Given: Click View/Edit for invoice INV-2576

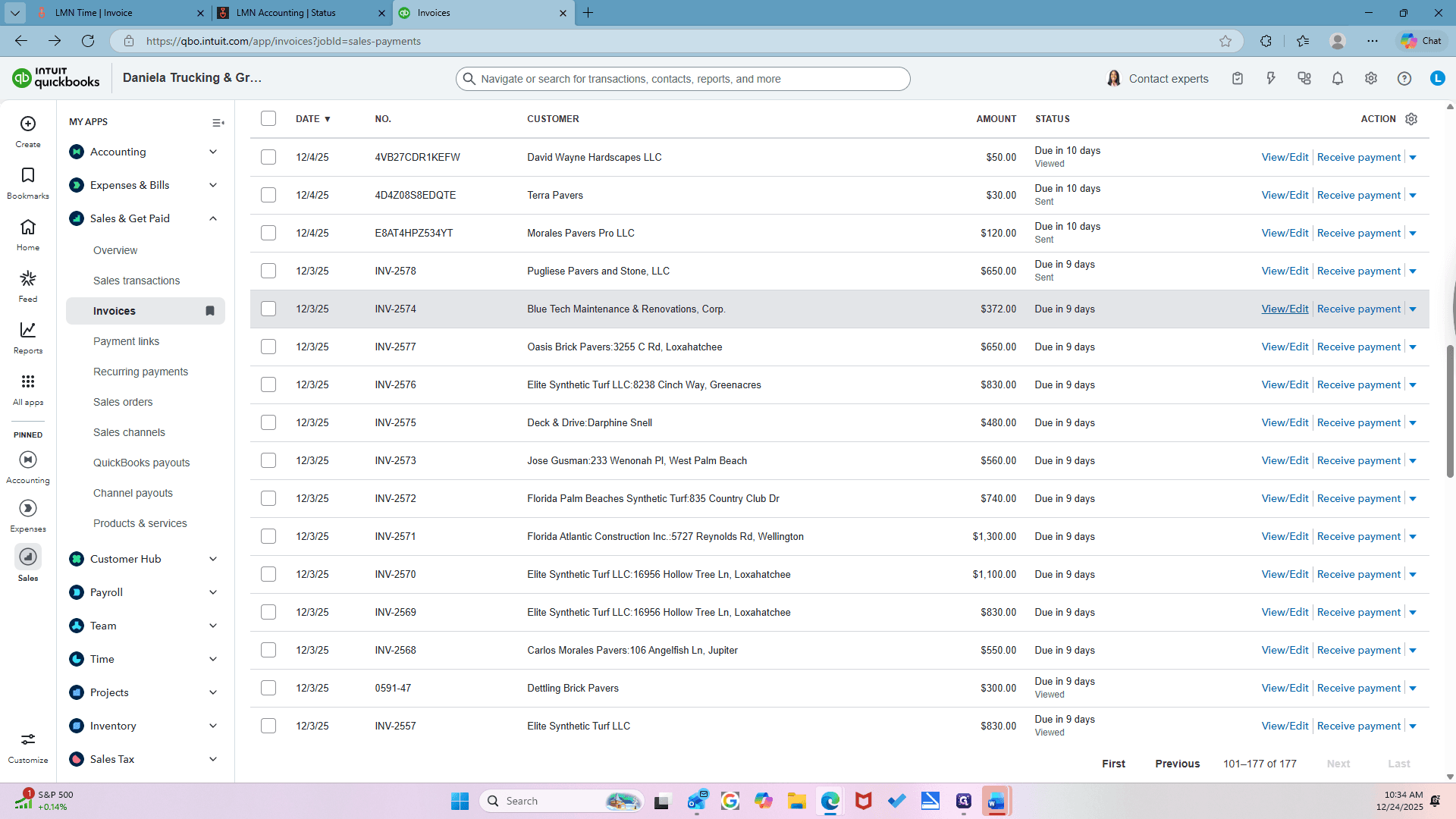Looking at the screenshot, I should 1285,384.
